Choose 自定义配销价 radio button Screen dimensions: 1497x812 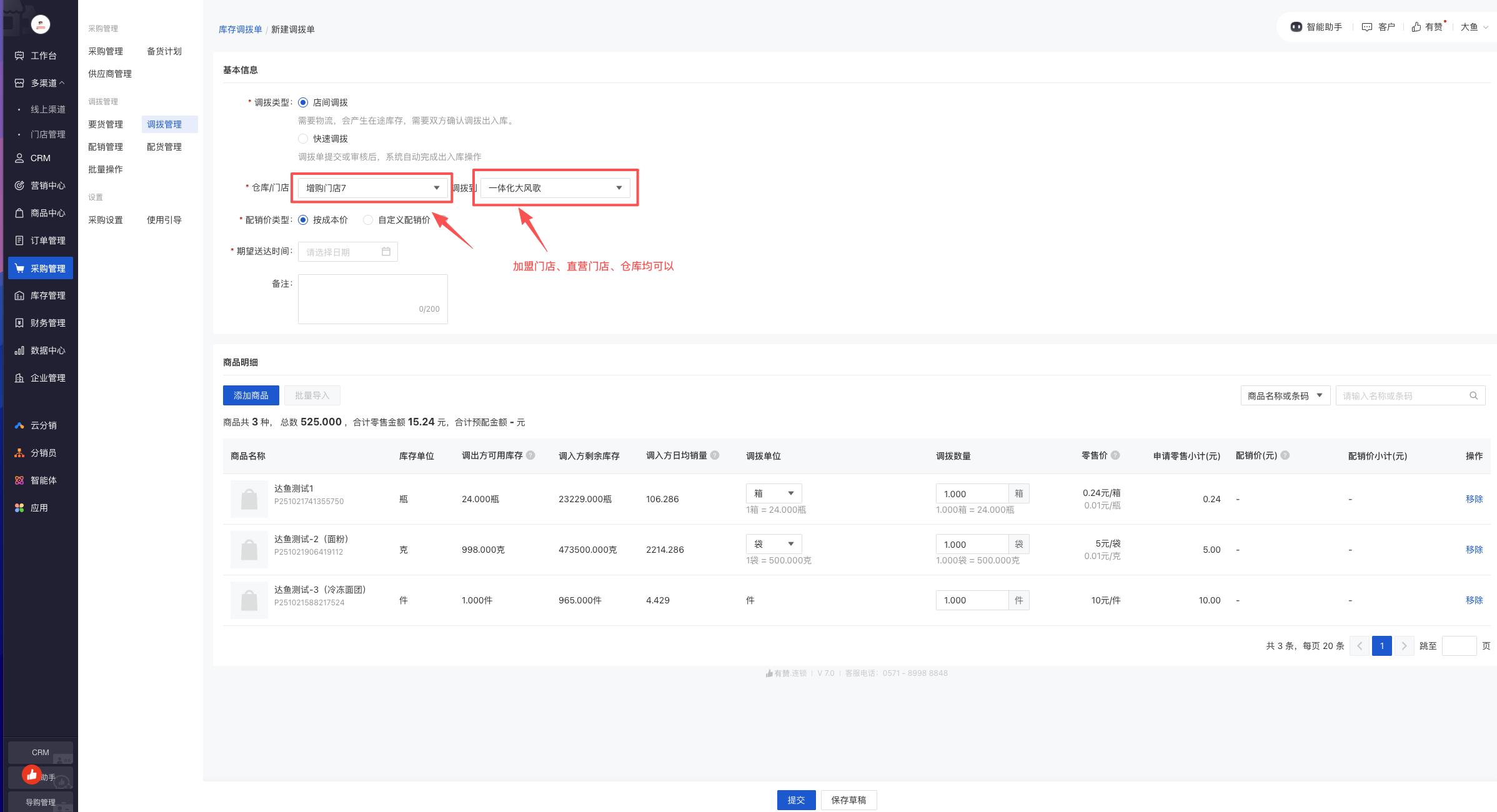368,220
